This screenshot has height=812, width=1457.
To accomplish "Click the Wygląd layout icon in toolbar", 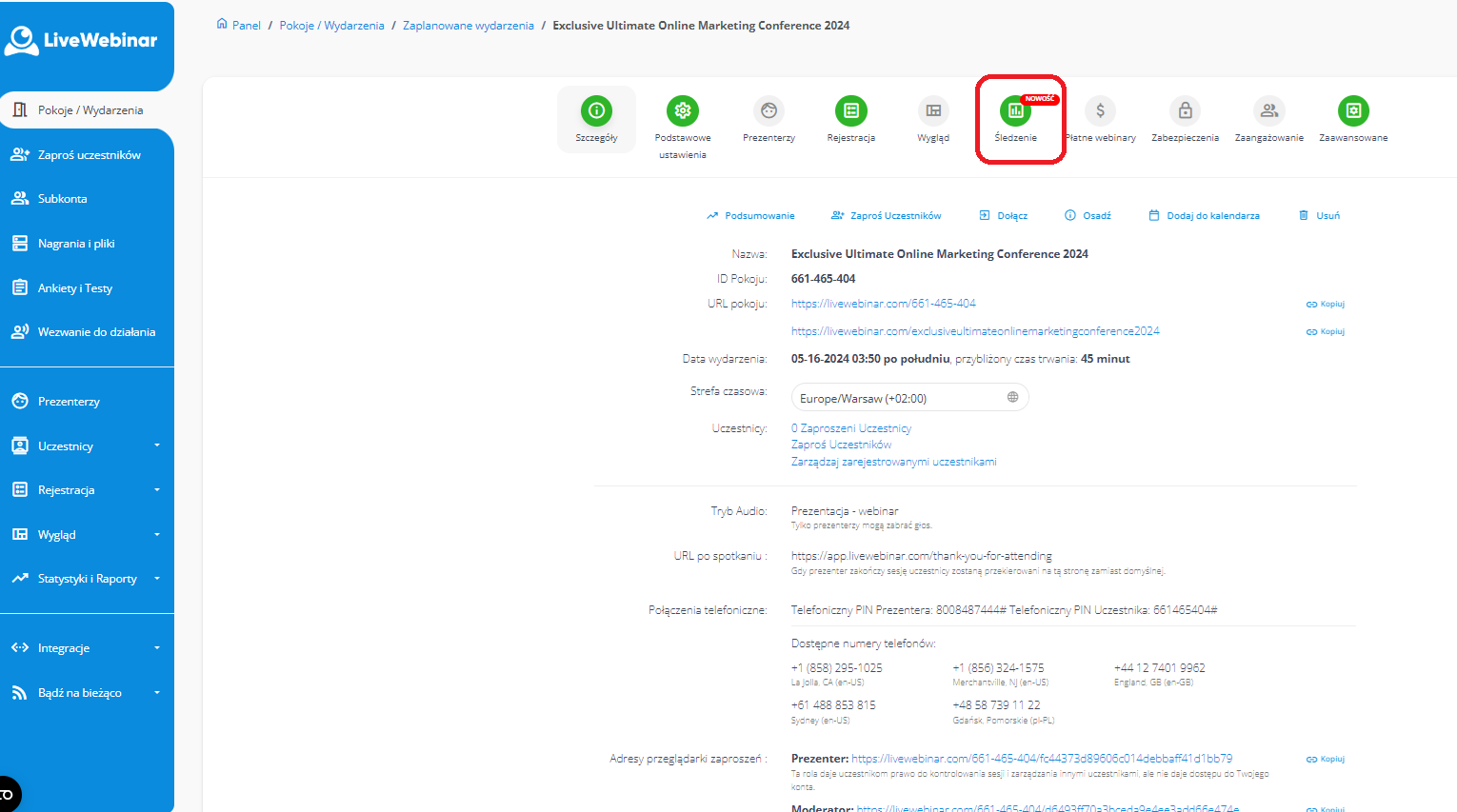I will point(933,111).
